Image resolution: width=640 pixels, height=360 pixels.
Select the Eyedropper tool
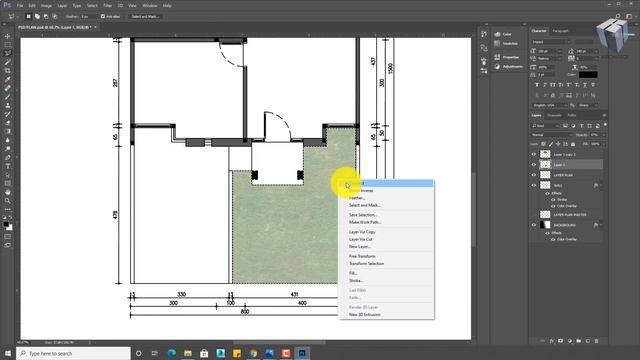point(8,79)
